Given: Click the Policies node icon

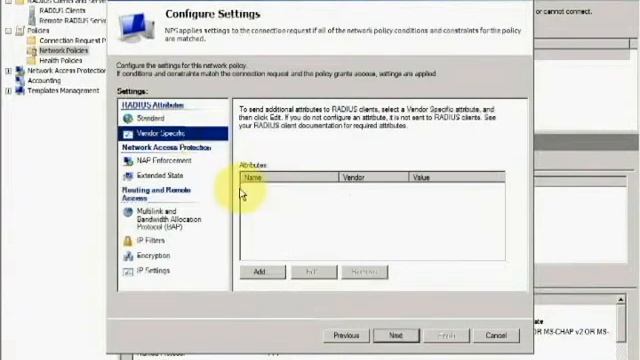Looking at the screenshot, I should [x=20, y=31].
